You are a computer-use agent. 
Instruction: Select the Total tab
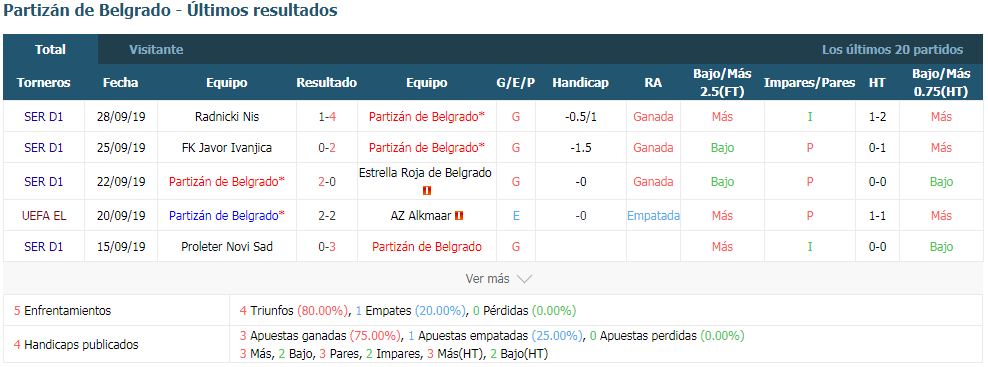click(x=50, y=49)
